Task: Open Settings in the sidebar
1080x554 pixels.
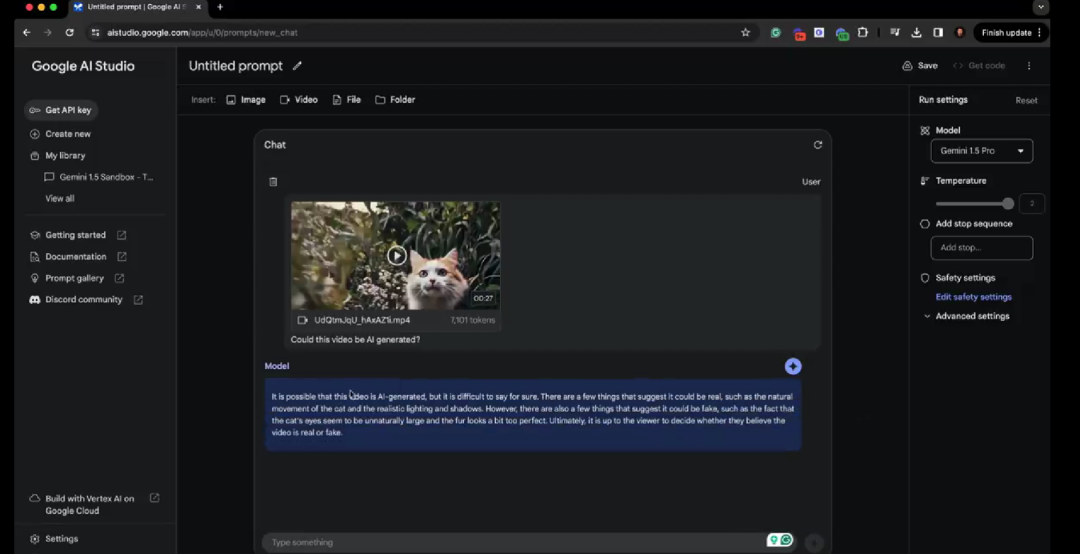Action: 54,539
